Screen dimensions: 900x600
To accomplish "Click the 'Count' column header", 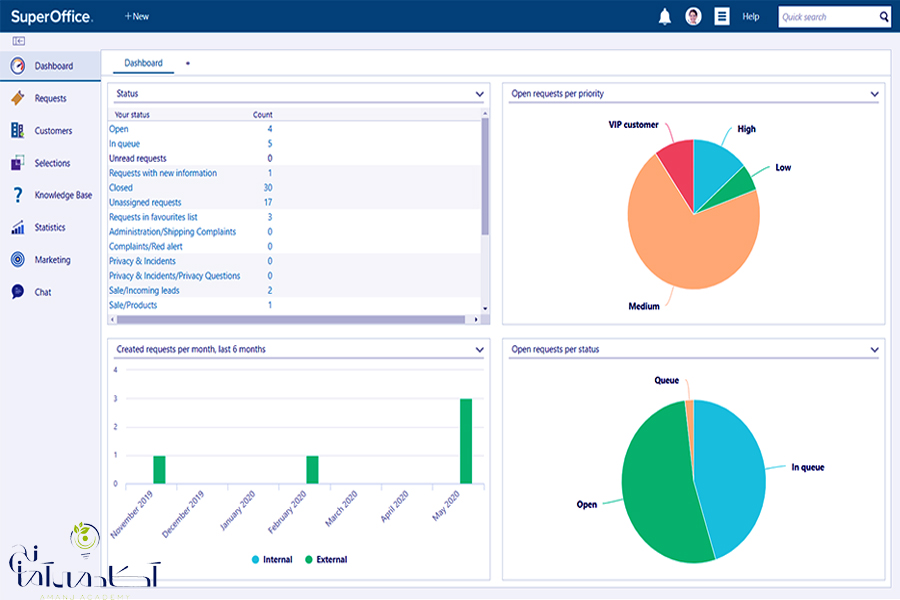I will point(263,115).
